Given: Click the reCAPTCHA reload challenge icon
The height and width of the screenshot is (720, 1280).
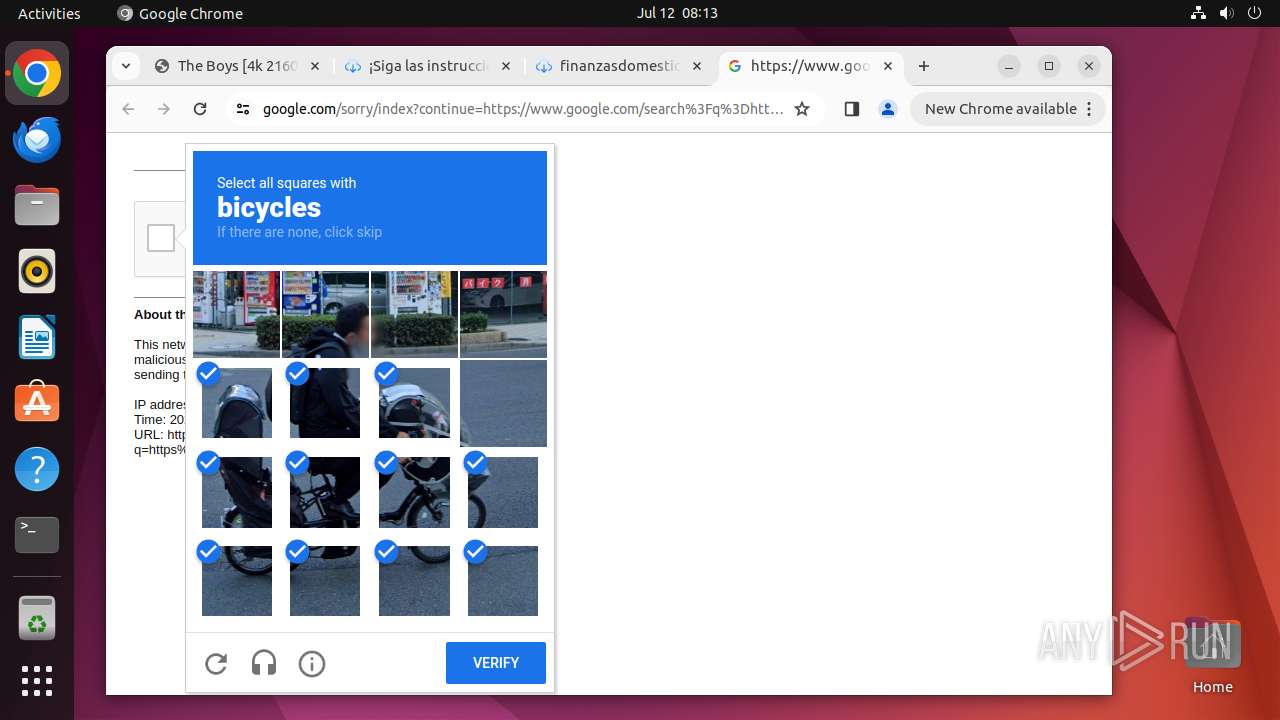Looking at the screenshot, I should (216, 663).
